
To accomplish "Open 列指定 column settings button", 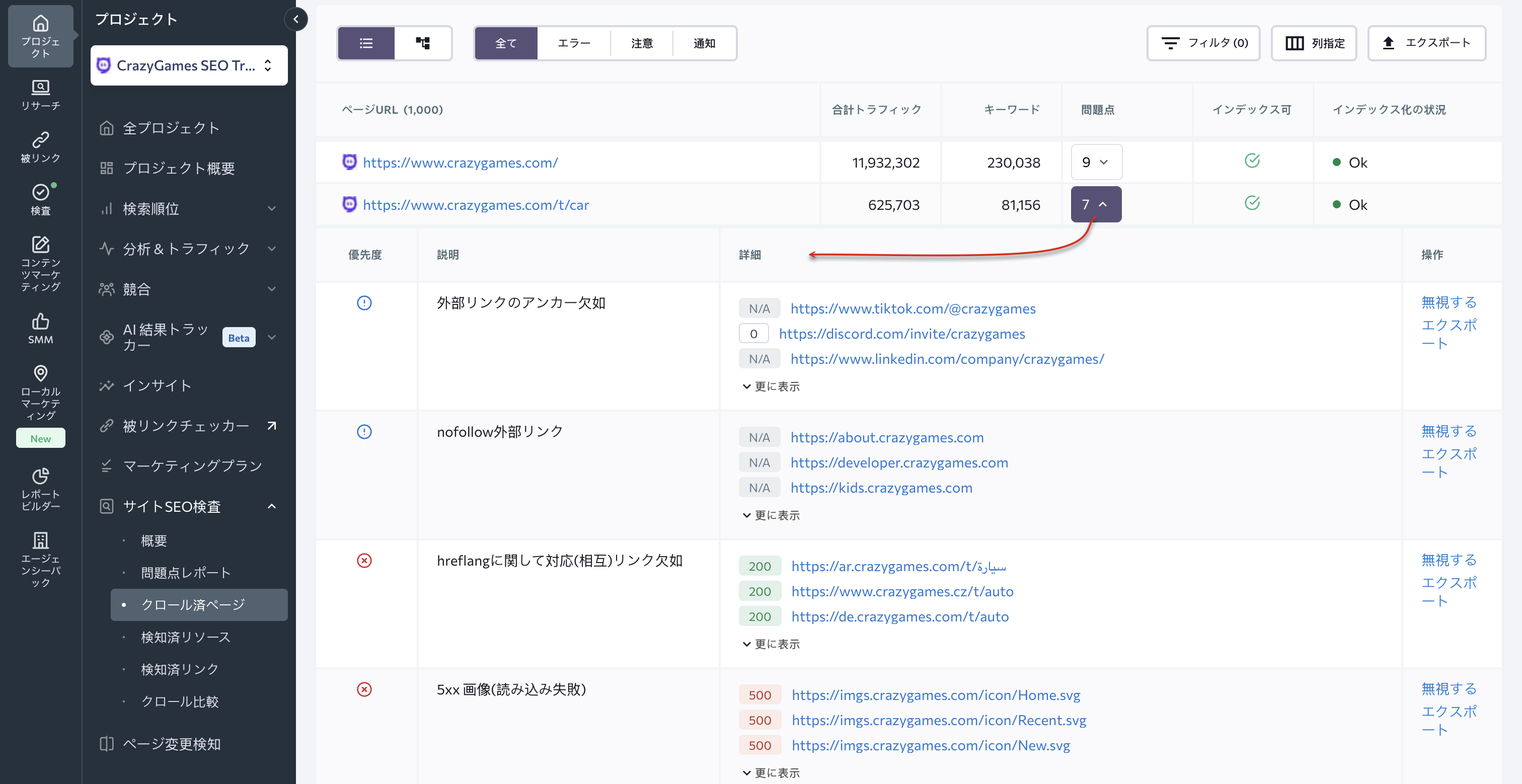I will click(1314, 43).
